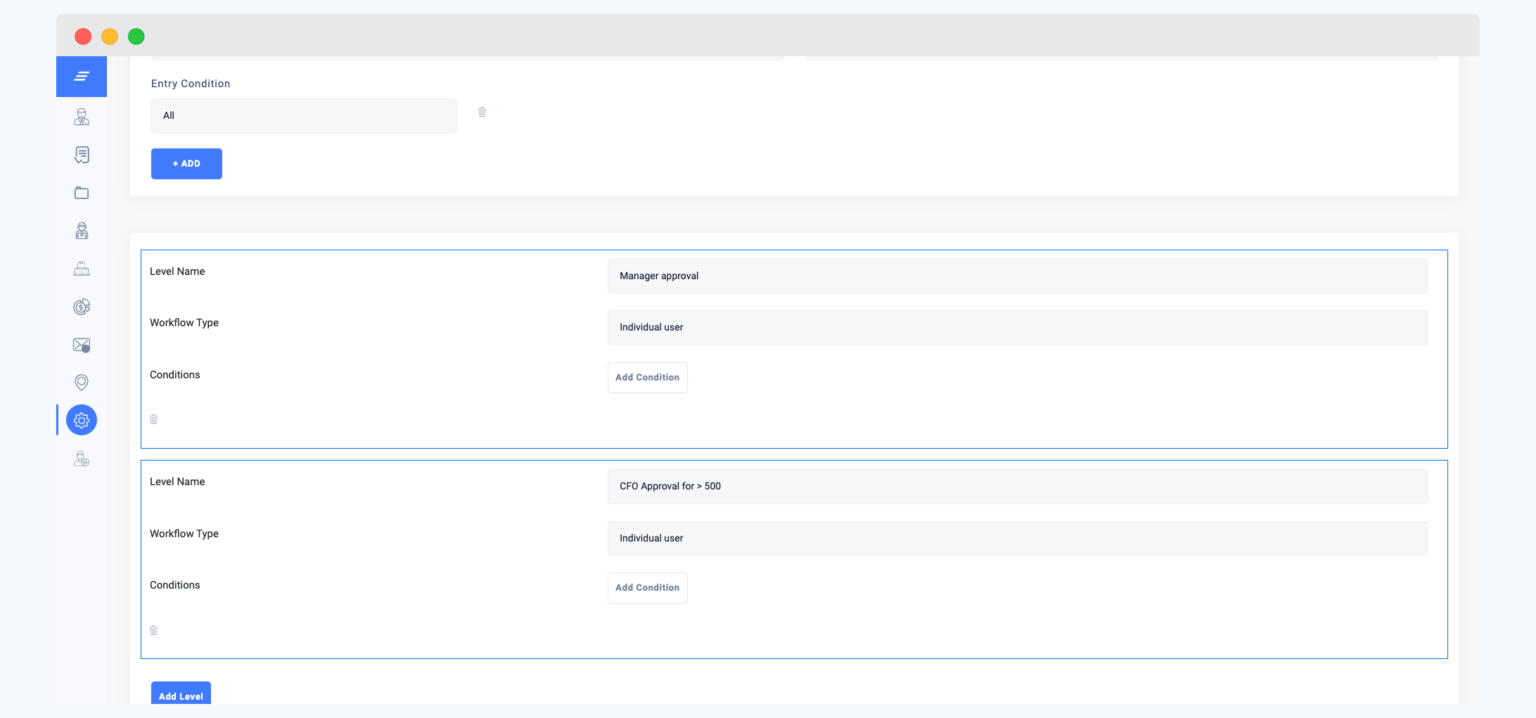Open the payroll coin icon in sidebar
The width and height of the screenshot is (1536, 718).
(x=81, y=306)
